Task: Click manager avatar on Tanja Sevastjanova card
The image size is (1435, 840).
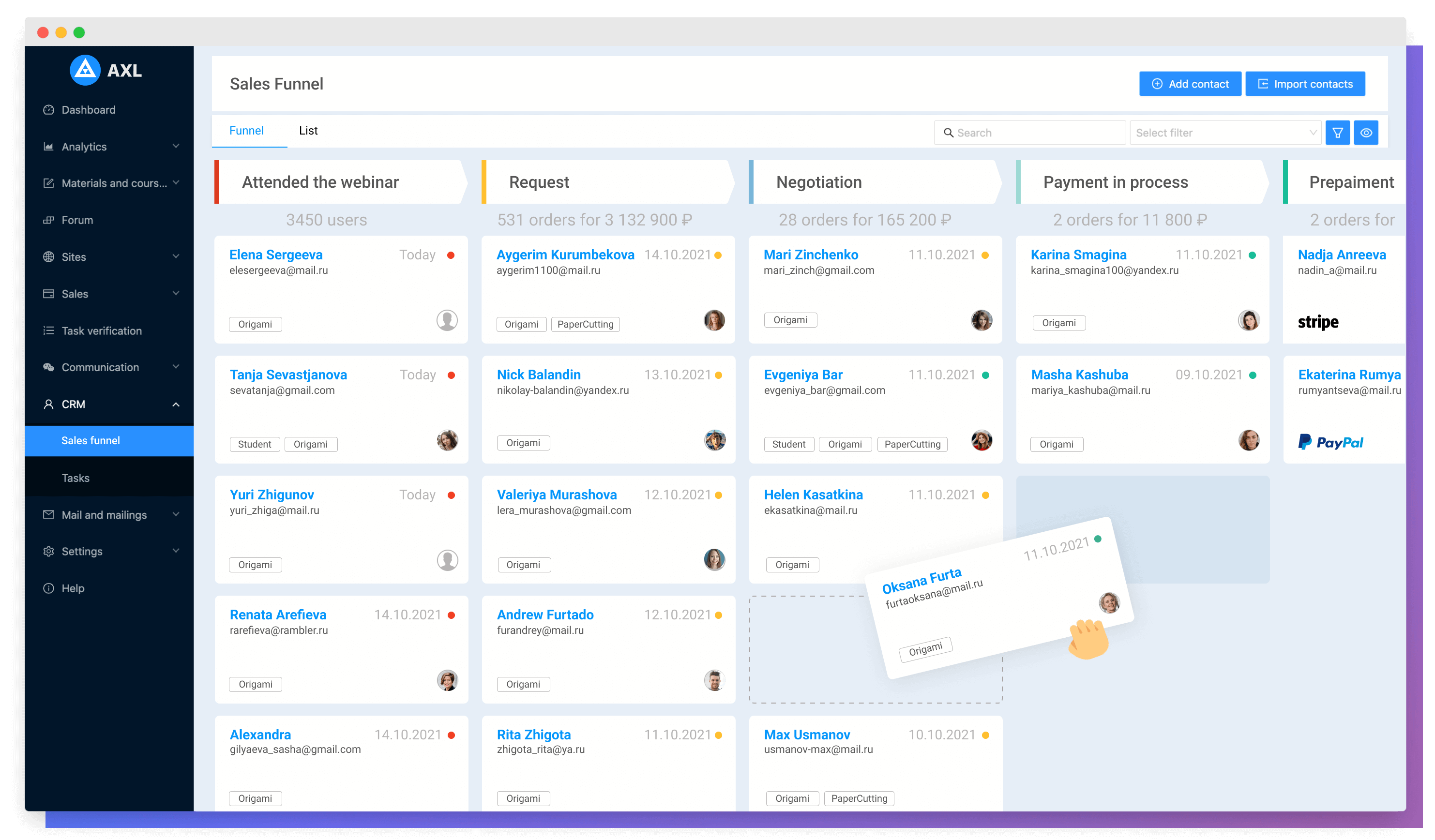Action: (x=448, y=441)
